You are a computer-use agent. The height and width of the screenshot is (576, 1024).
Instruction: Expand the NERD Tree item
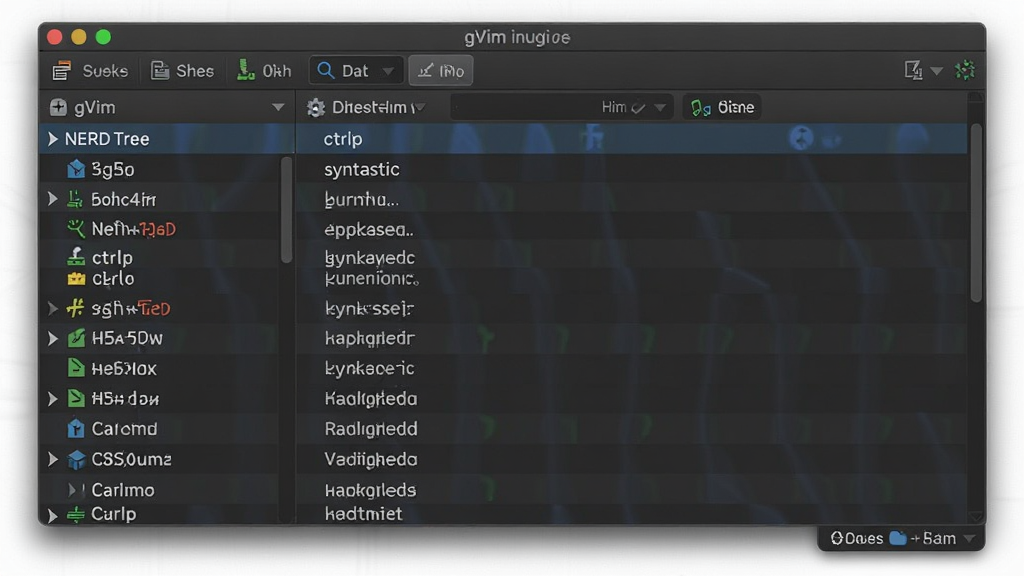[52, 138]
